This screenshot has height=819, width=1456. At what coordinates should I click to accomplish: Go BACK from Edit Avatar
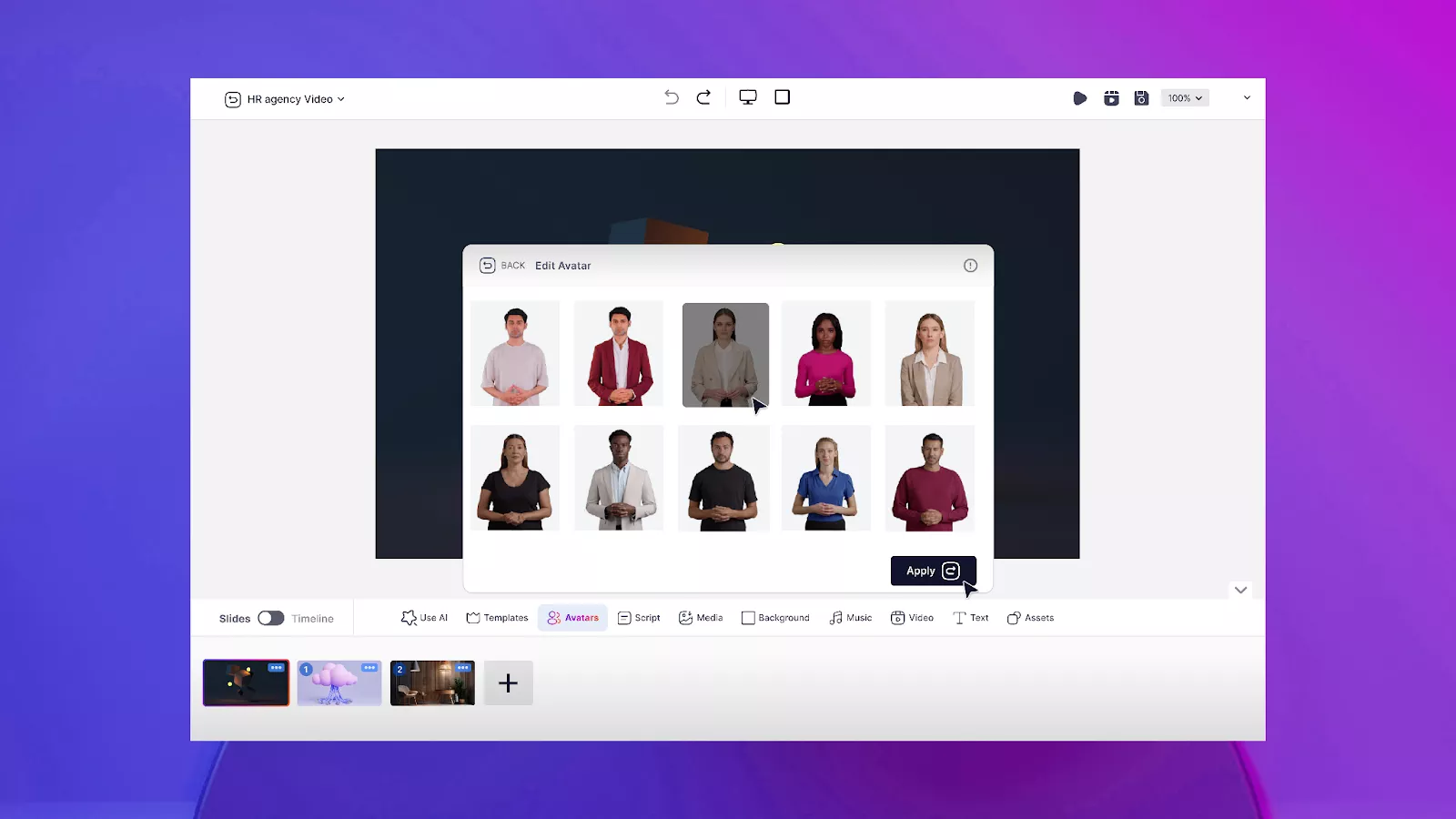(502, 266)
